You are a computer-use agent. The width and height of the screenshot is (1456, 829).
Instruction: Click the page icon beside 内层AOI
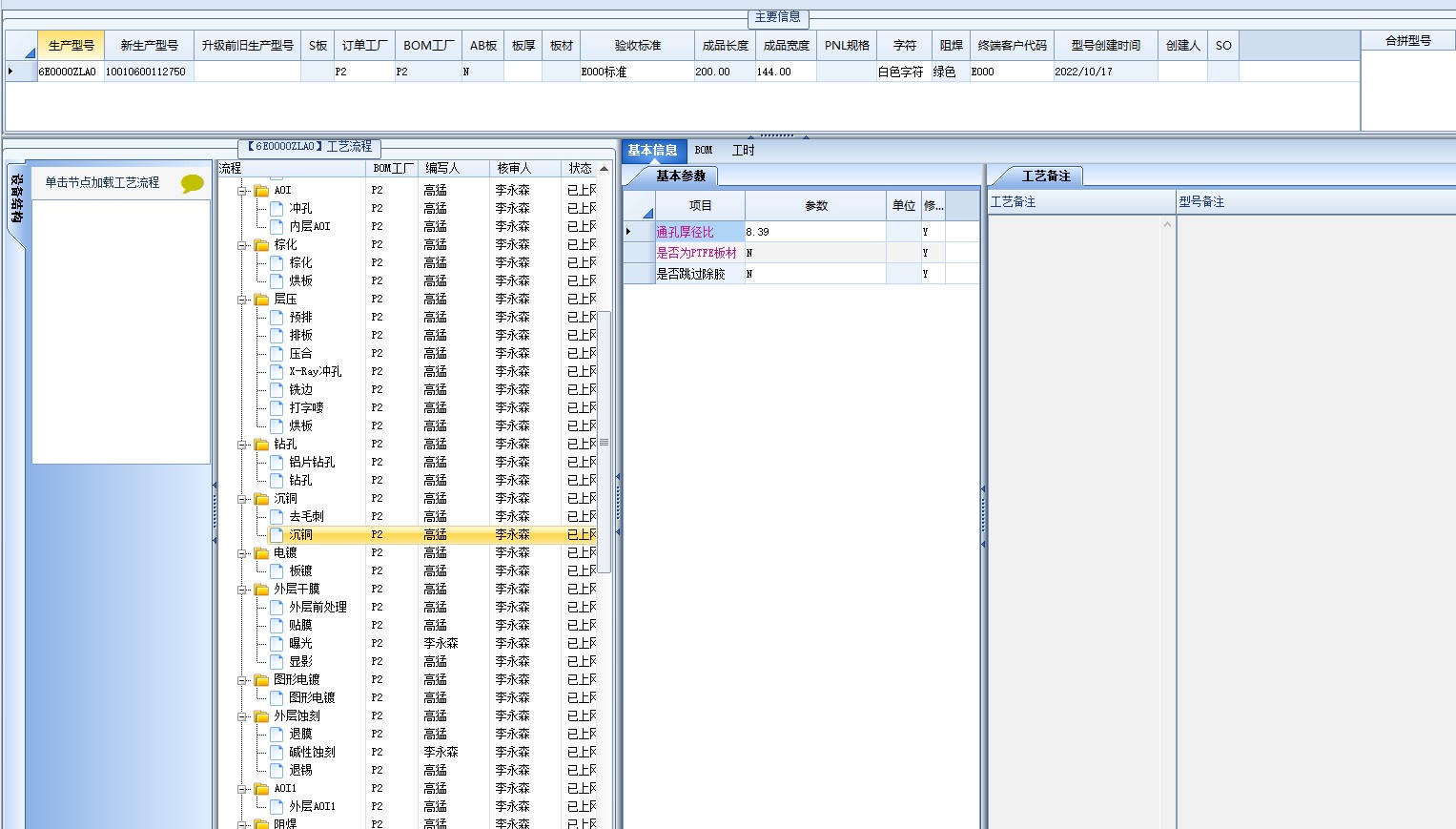coord(277,226)
